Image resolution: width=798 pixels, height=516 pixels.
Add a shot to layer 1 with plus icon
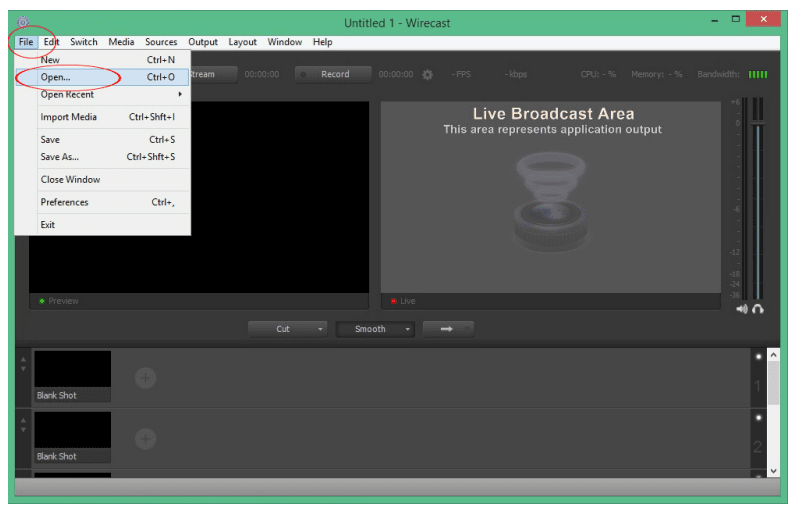click(146, 378)
